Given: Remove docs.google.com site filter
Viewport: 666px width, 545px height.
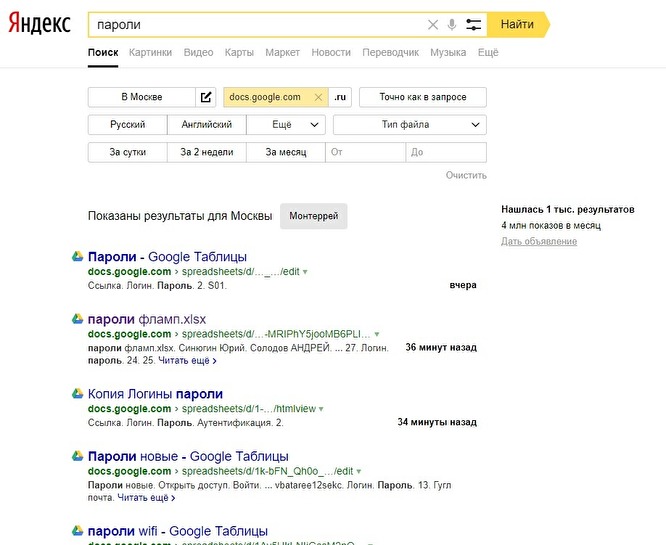Looking at the screenshot, I should [x=318, y=97].
